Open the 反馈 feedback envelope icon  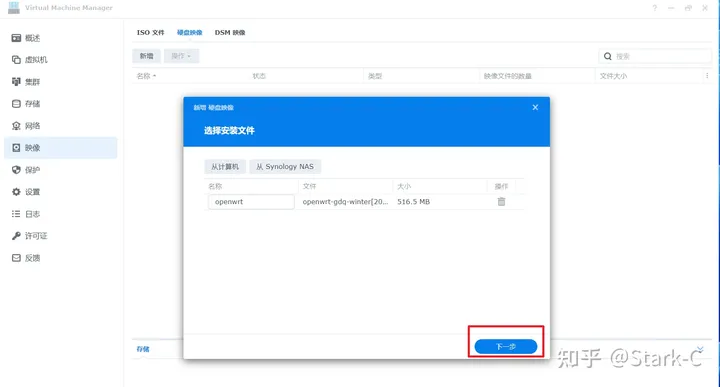16,258
